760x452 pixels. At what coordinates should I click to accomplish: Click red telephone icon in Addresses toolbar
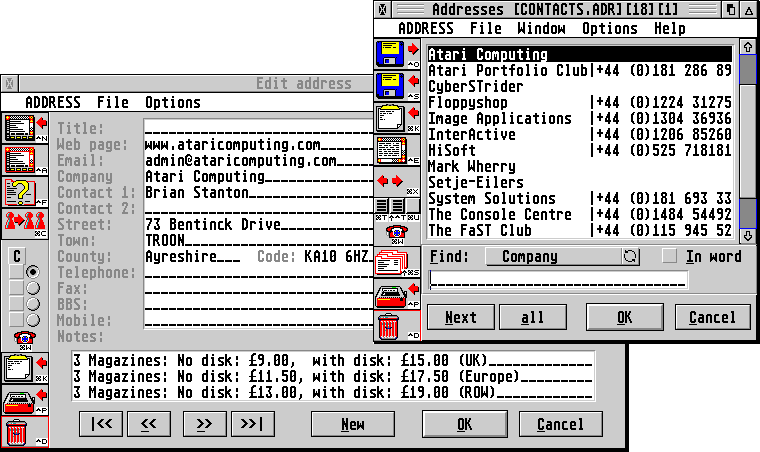[x=397, y=233]
